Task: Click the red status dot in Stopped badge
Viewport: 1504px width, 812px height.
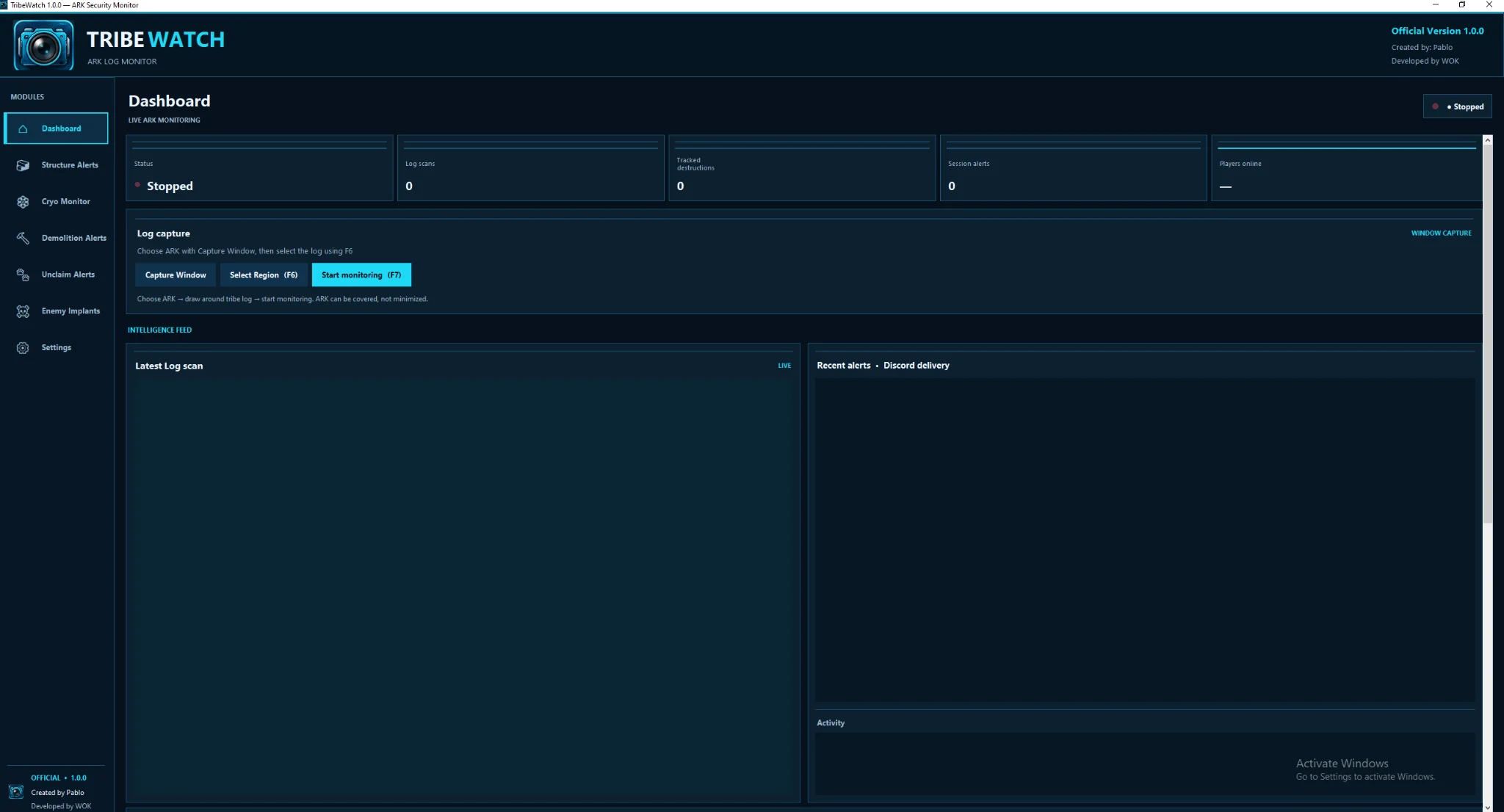Action: pyautogui.click(x=1435, y=106)
